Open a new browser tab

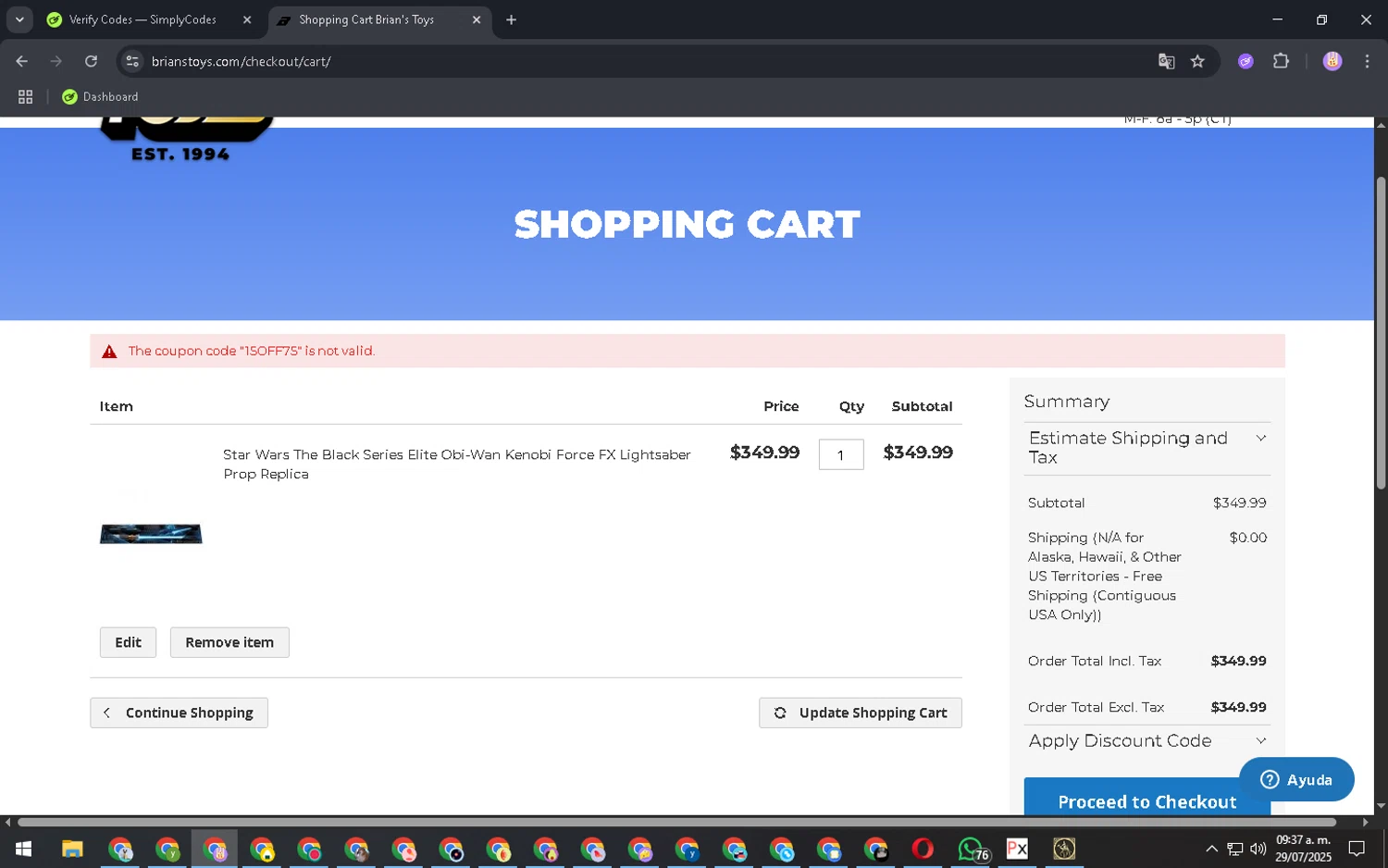[x=511, y=19]
